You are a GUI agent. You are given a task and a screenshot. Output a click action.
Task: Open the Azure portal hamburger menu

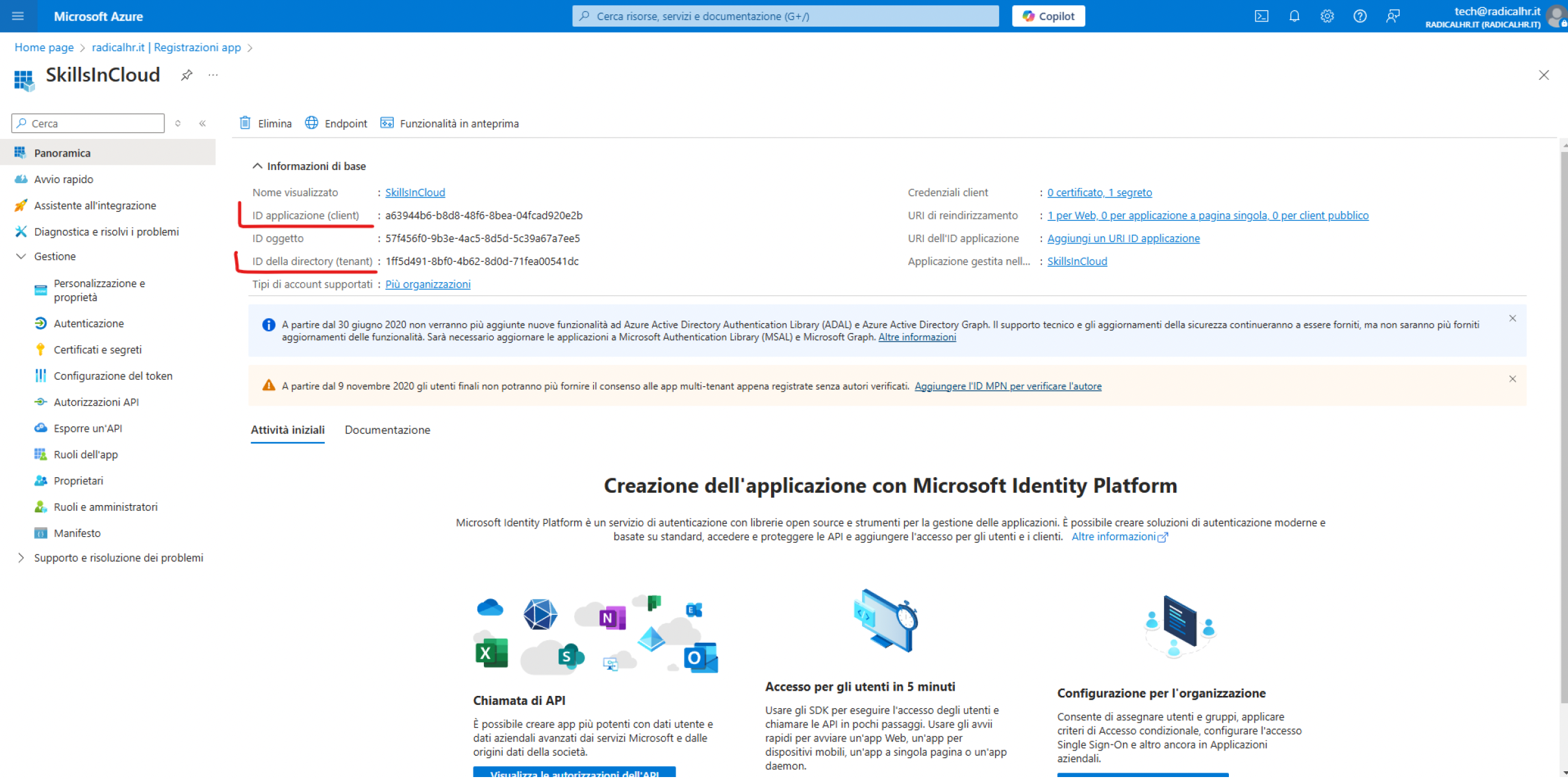(18, 16)
